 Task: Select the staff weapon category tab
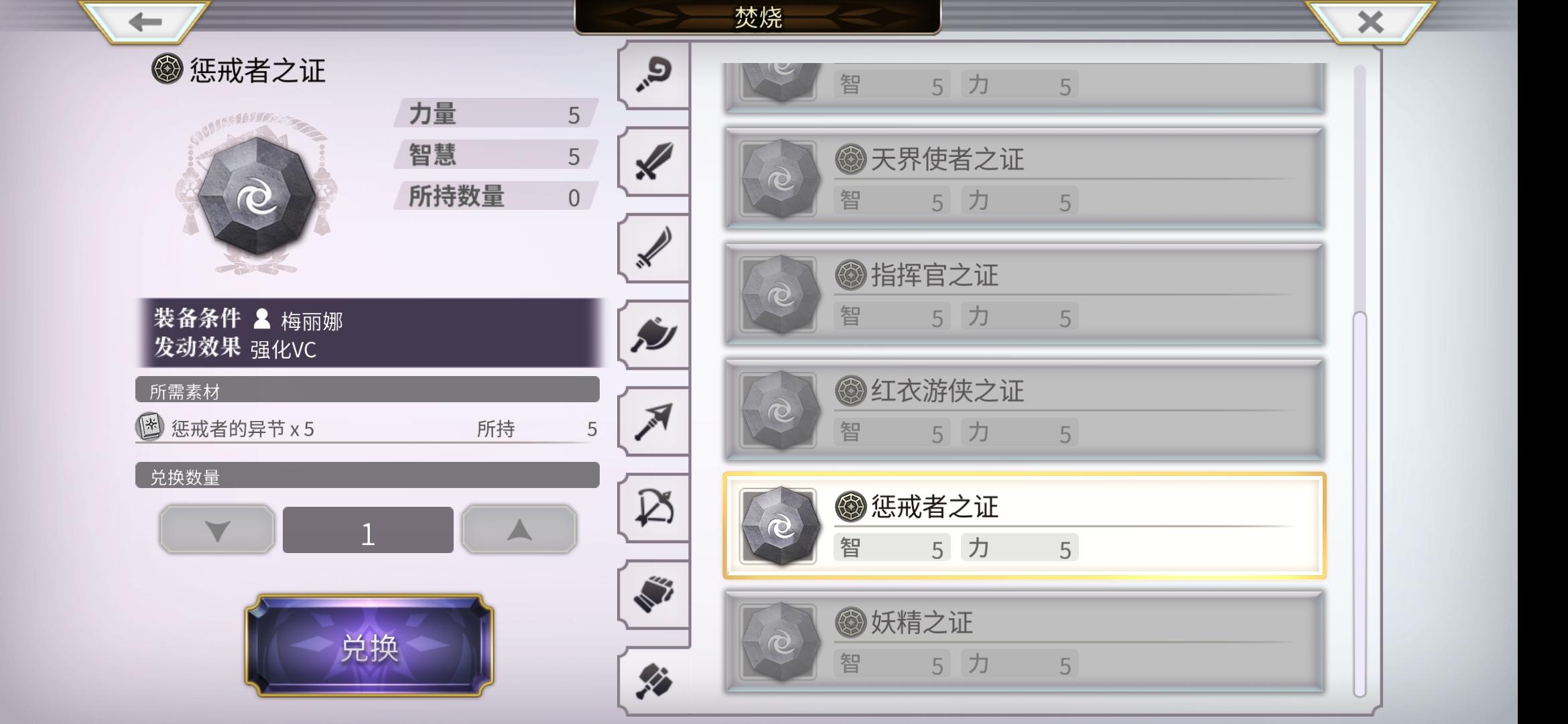pos(653,75)
